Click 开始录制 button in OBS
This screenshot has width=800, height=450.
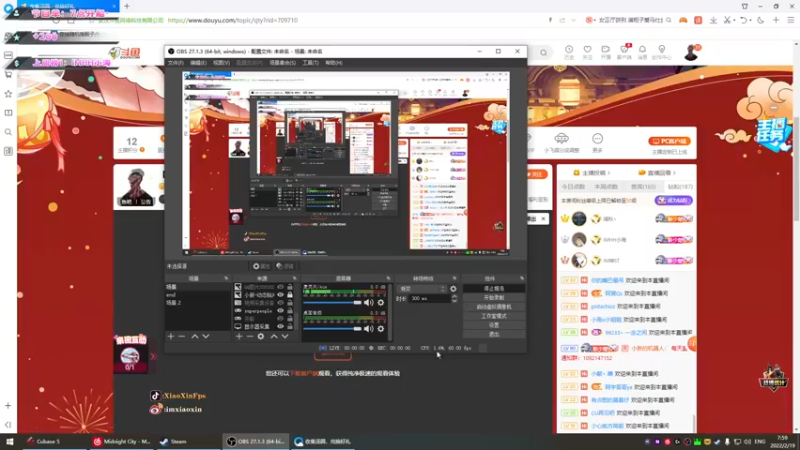tap(493, 298)
